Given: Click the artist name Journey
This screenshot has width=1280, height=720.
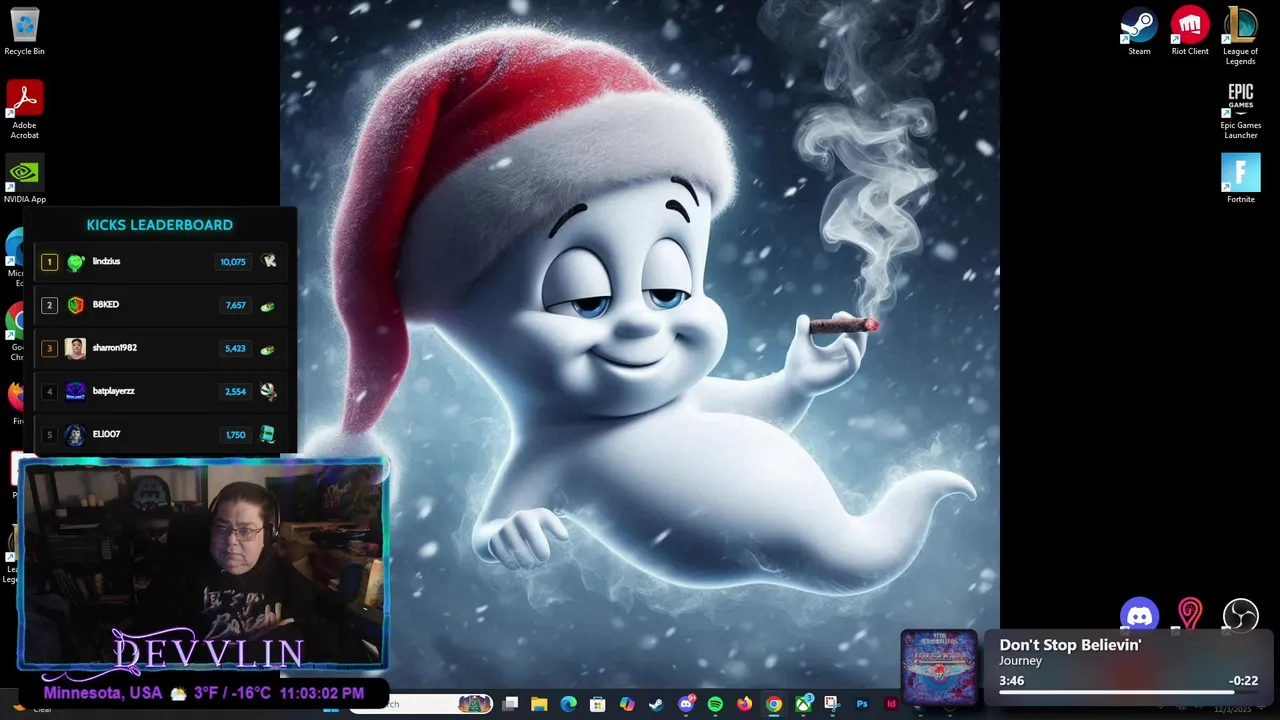Looking at the screenshot, I should click(1020, 661).
